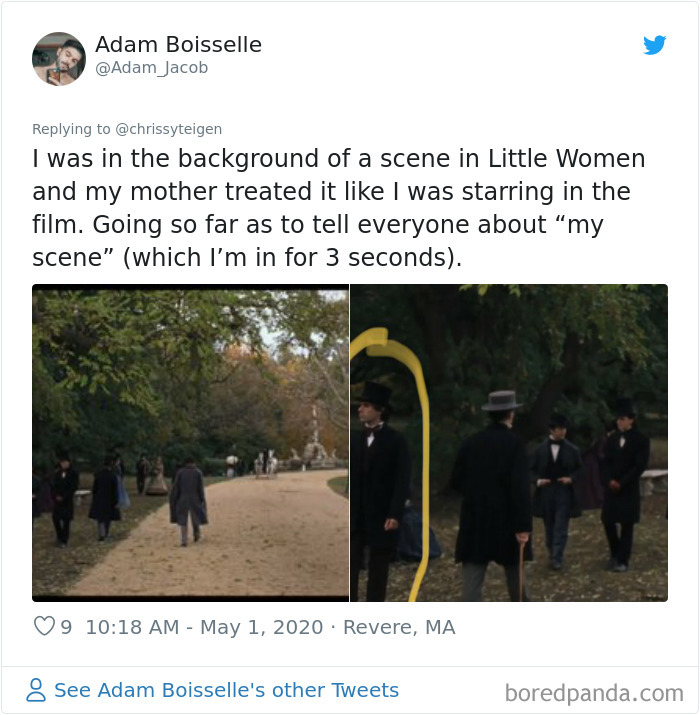Open the Adam Boisselle display name

tap(178, 45)
